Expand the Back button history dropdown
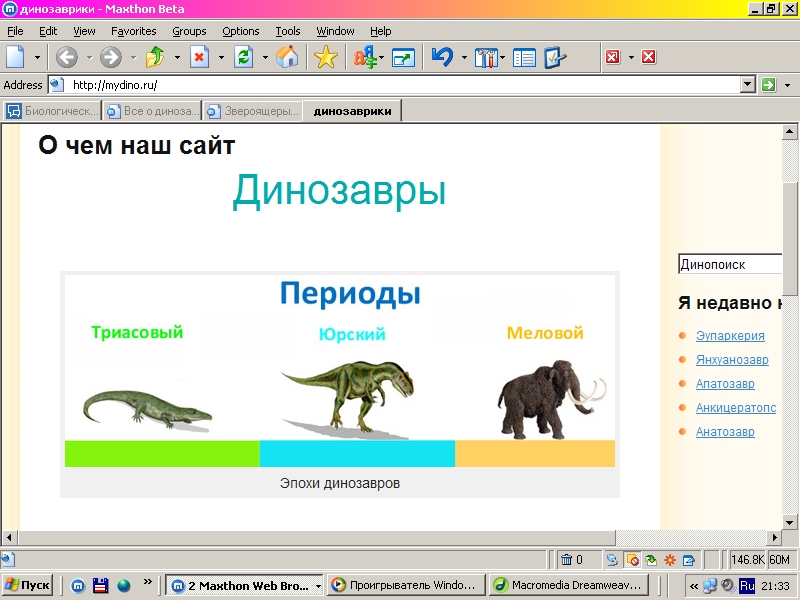This screenshot has height=600, width=800. click(88, 57)
